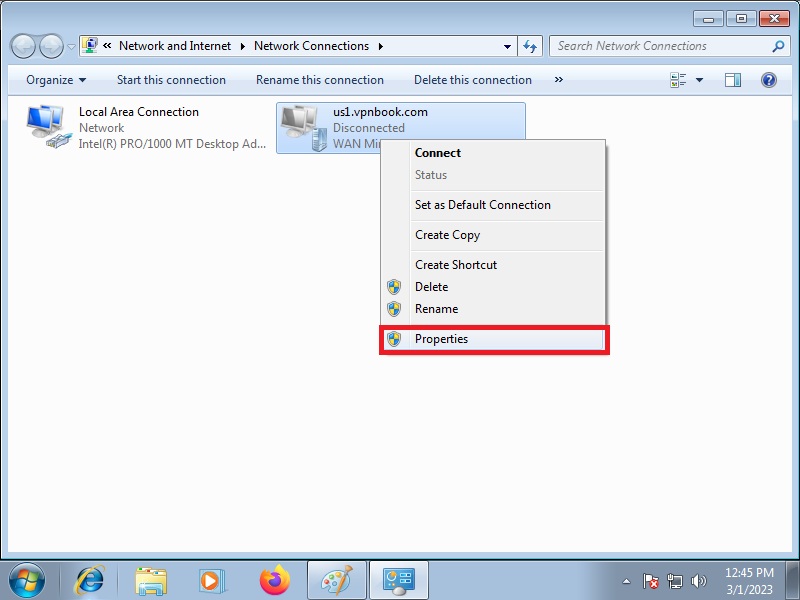Click the Search Network Connections field
This screenshot has width=800, height=600.
pos(660,46)
